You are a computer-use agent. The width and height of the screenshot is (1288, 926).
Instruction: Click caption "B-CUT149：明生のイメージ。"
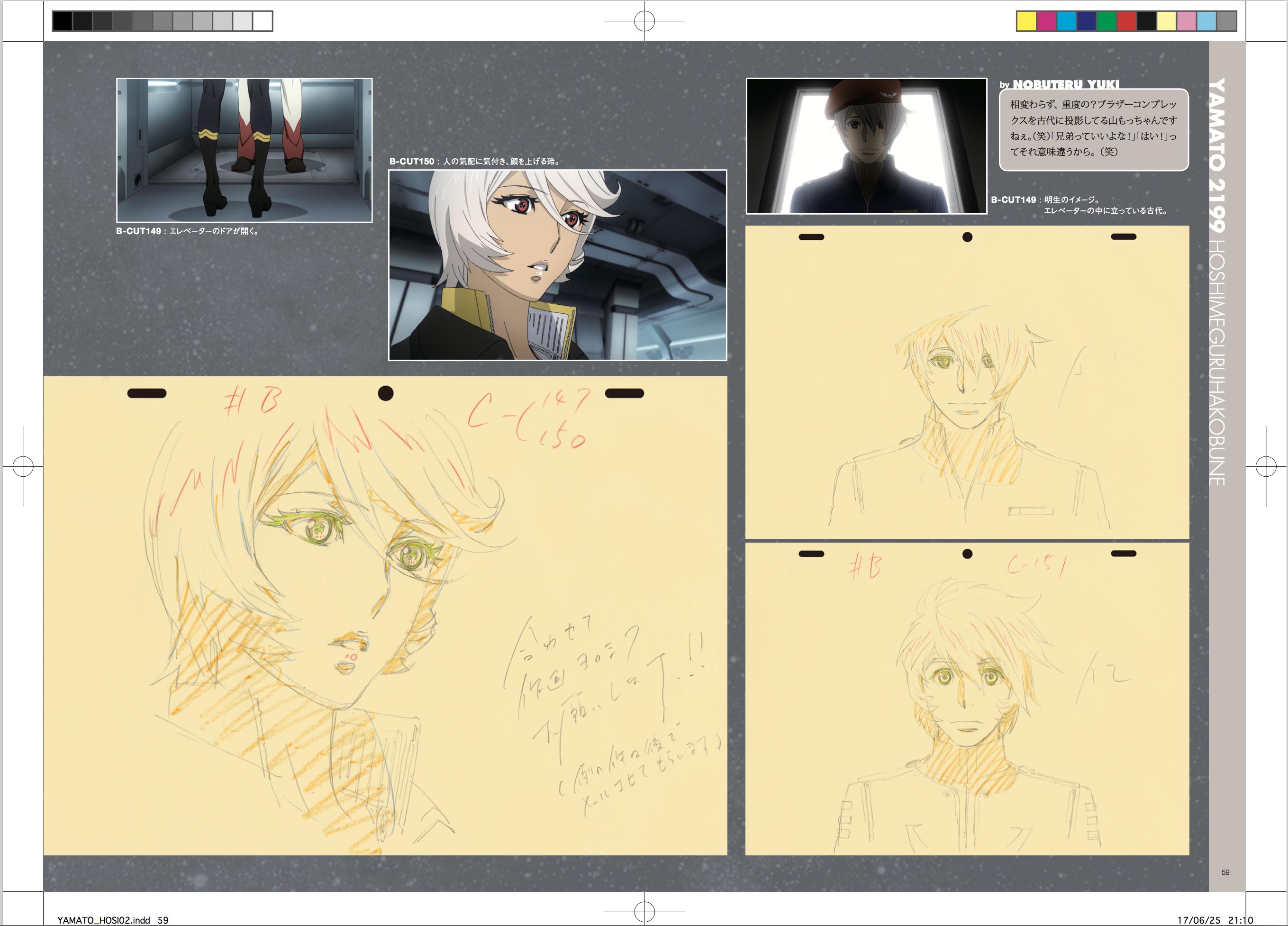1046,200
